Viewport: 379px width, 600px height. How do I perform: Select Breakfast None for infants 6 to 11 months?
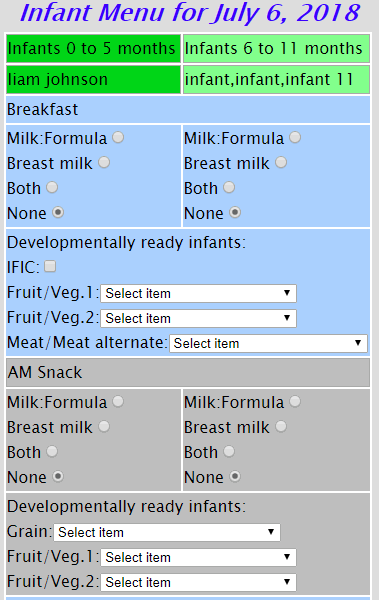[235, 212]
